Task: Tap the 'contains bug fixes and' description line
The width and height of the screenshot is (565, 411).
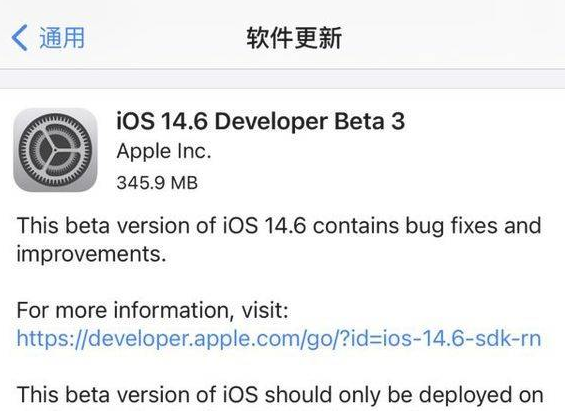Action: [427, 226]
